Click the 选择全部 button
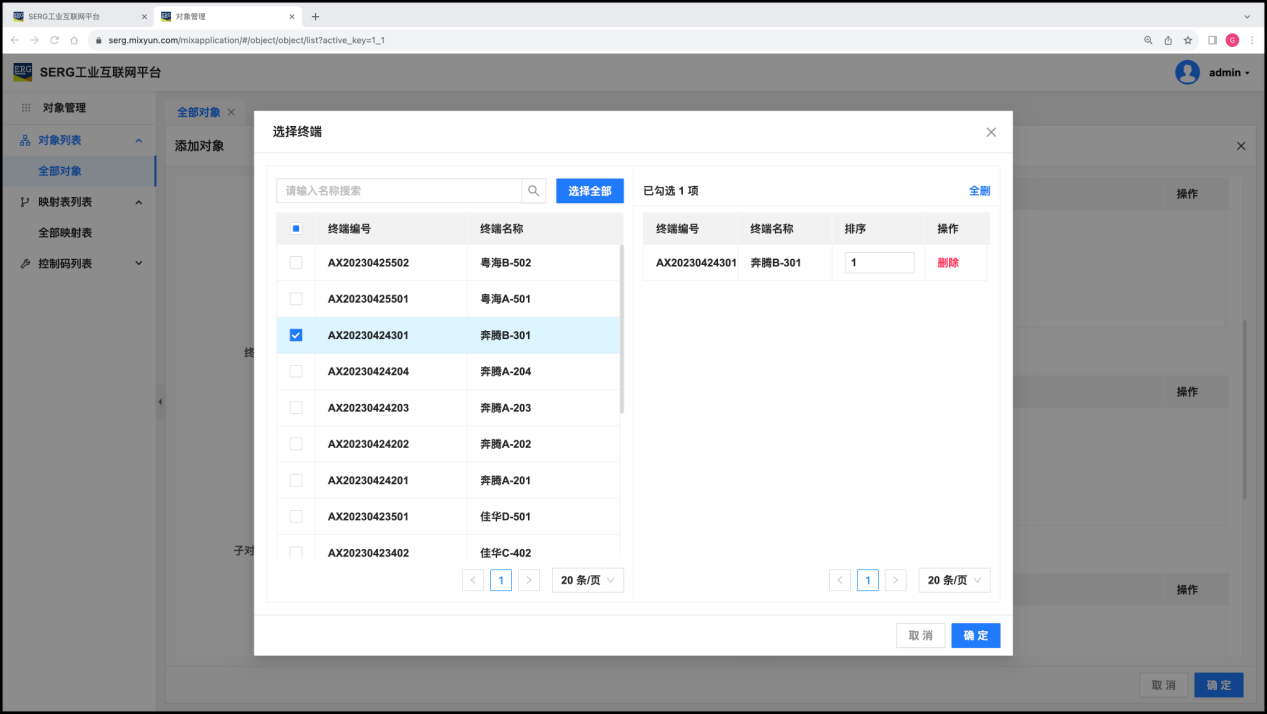The image size is (1267, 714). (x=589, y=191)
